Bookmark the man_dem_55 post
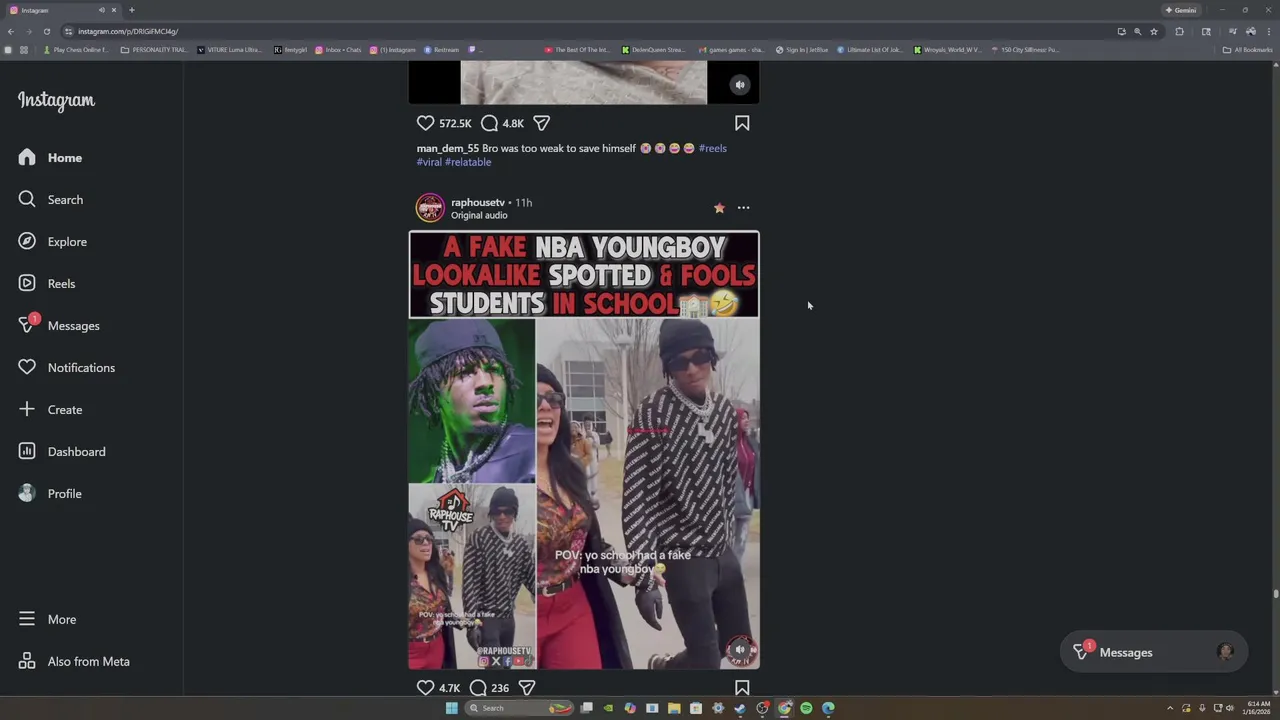 pyautogui.click(x=742, y=123)
